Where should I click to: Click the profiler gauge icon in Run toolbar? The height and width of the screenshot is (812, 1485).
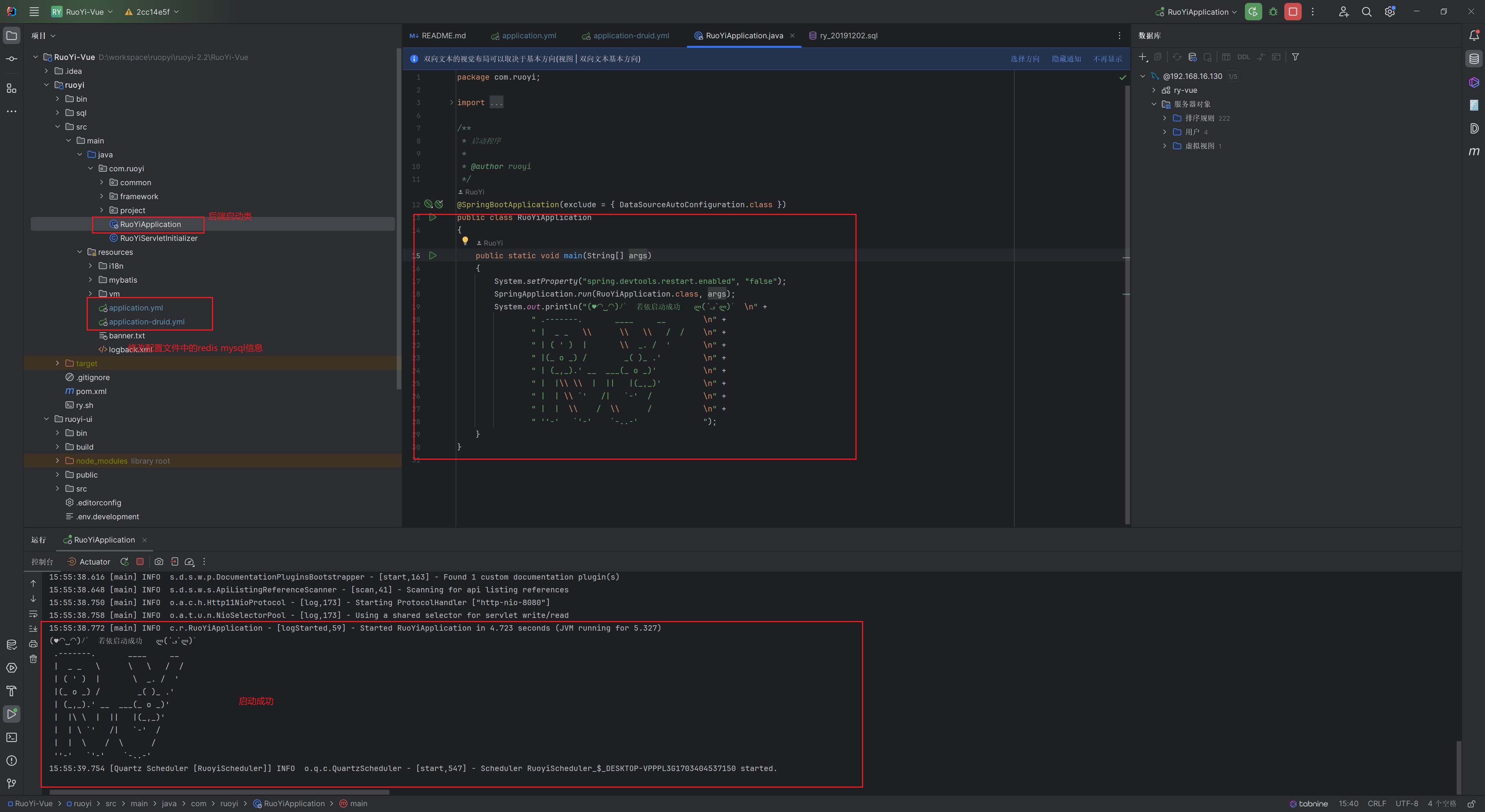tap(189, 561)
